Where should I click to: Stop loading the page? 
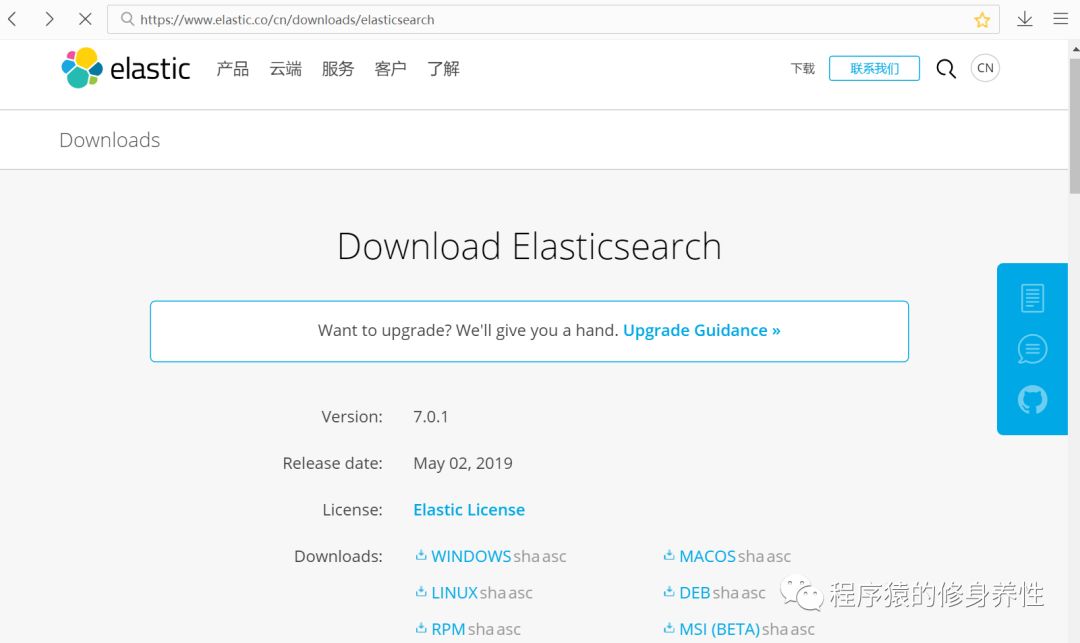coord(85,19)
